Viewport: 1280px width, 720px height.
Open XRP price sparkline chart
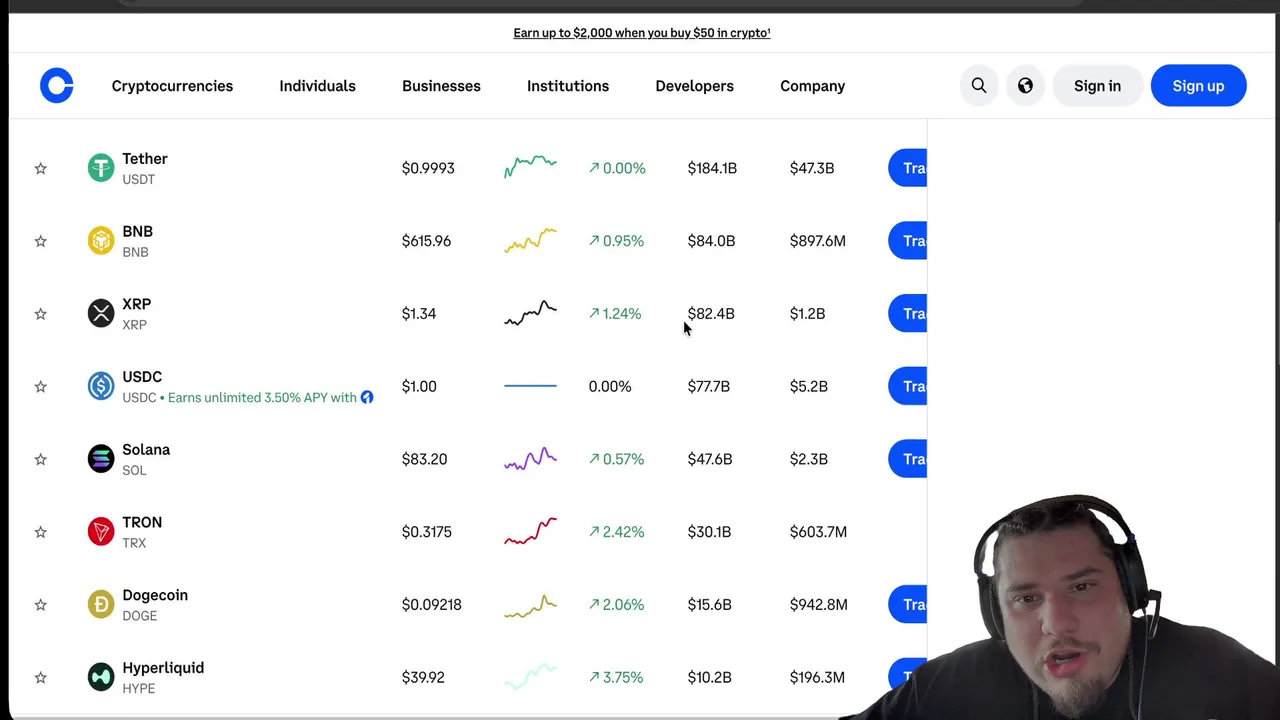[530, 313]
